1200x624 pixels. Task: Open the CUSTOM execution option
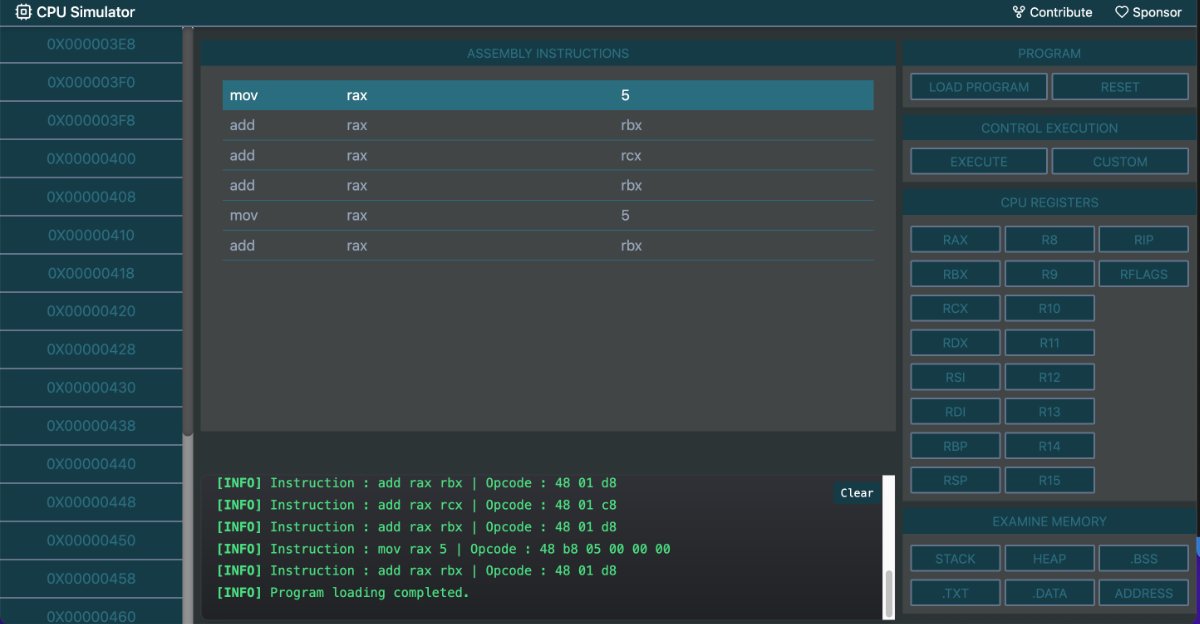point(1119,161)
